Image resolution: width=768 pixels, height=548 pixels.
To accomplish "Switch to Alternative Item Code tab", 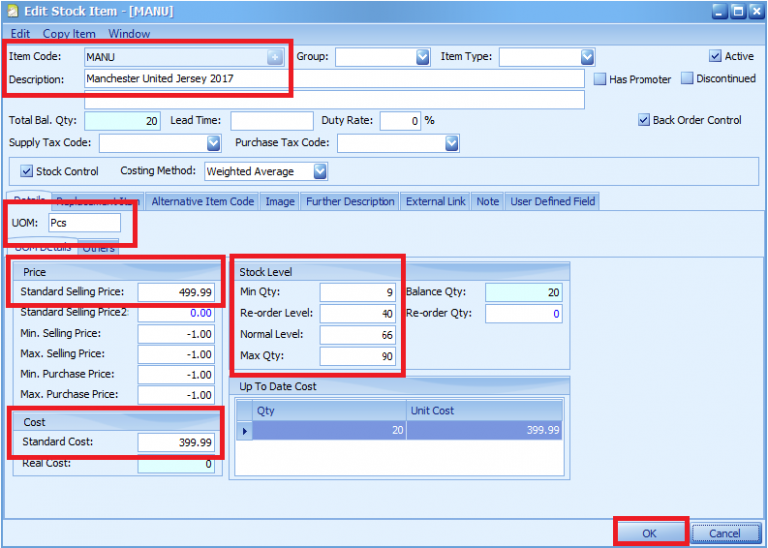I will (x=203, y=201).
